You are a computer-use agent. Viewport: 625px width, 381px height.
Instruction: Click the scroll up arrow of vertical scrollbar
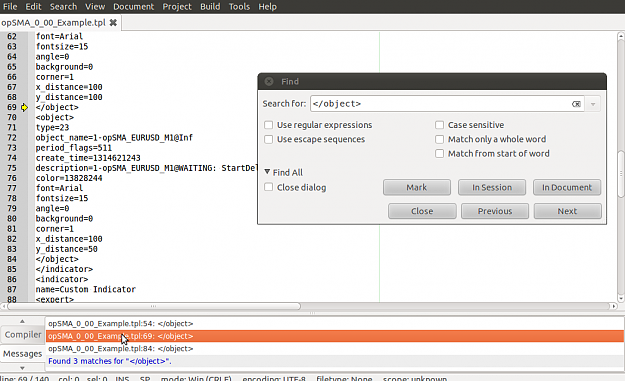(621, 36)
